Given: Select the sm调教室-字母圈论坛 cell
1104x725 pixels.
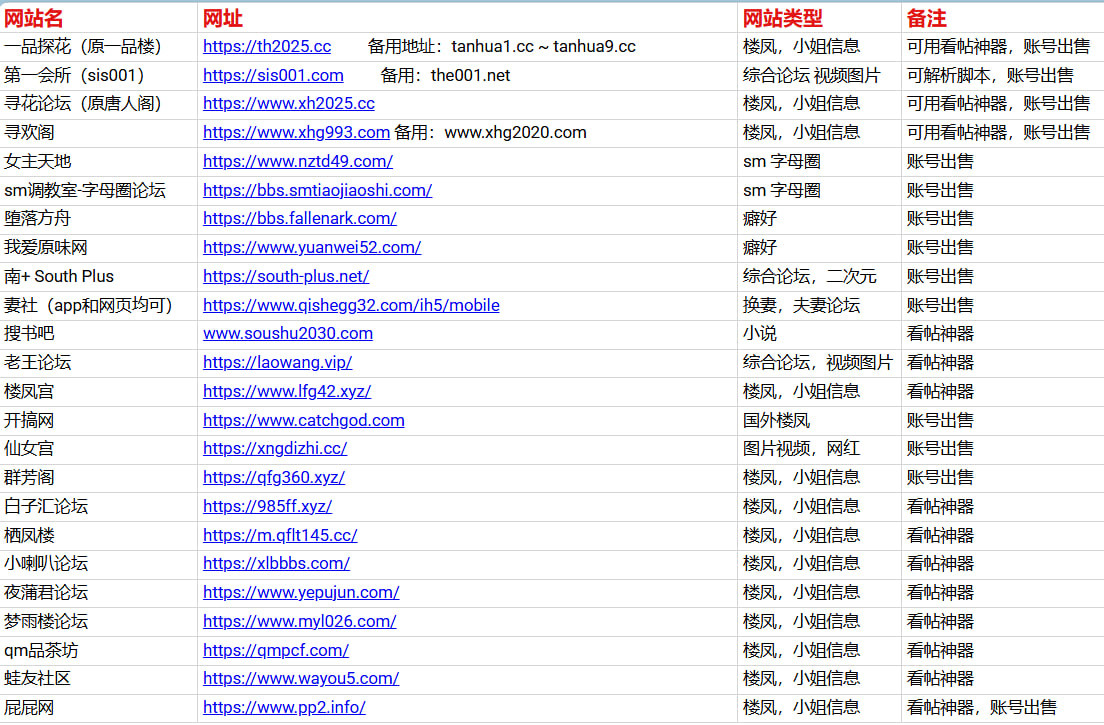Looking at the screenshot, I should pos(99,190).
